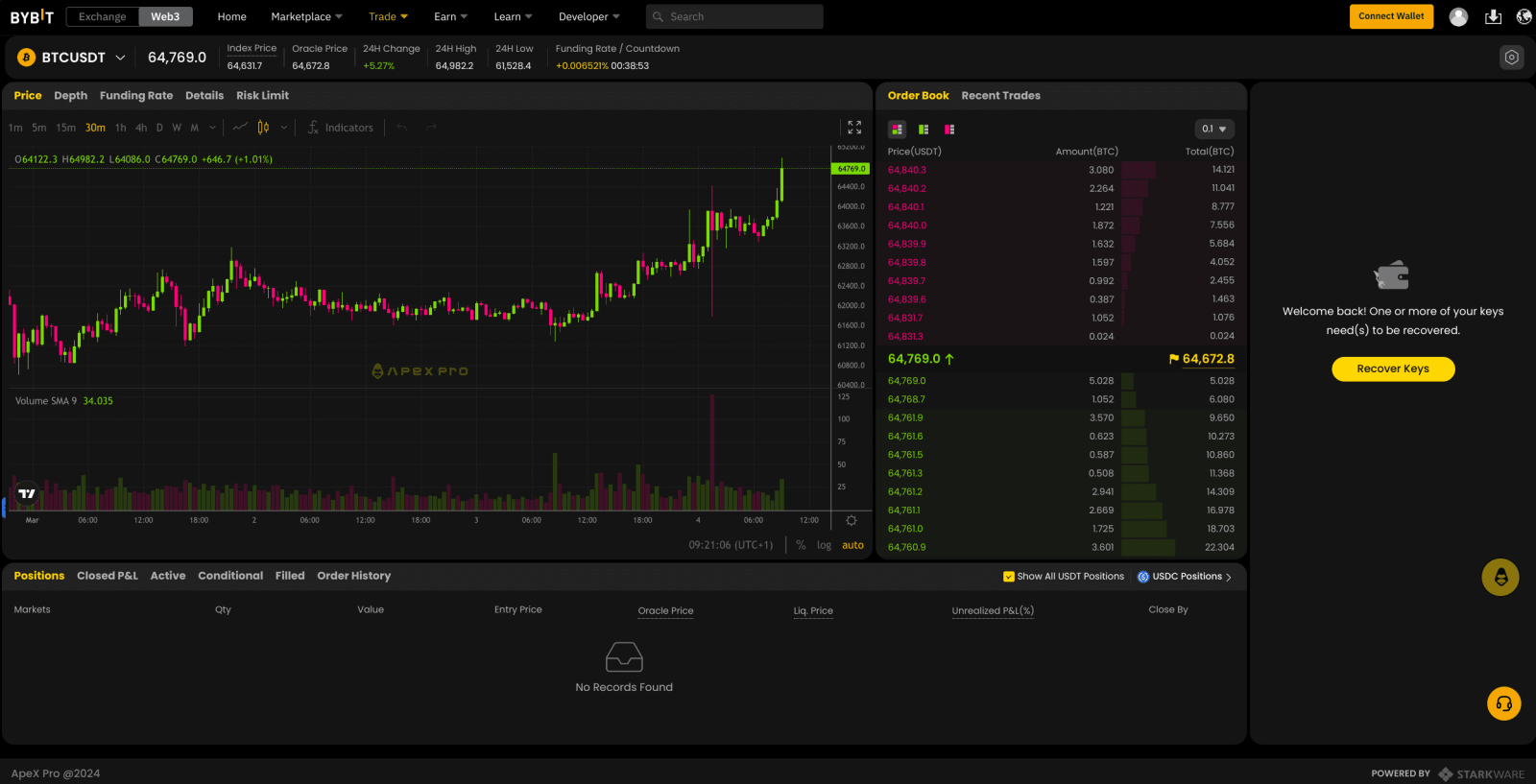Open order book 0.1 grouping dropdown

(x=1214, y=129)
